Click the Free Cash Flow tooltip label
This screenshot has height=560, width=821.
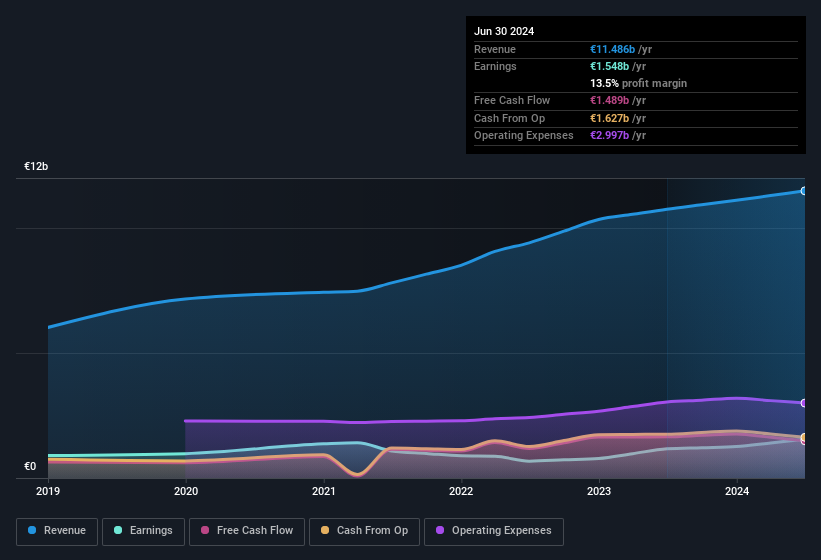click(x=512, y=100)
